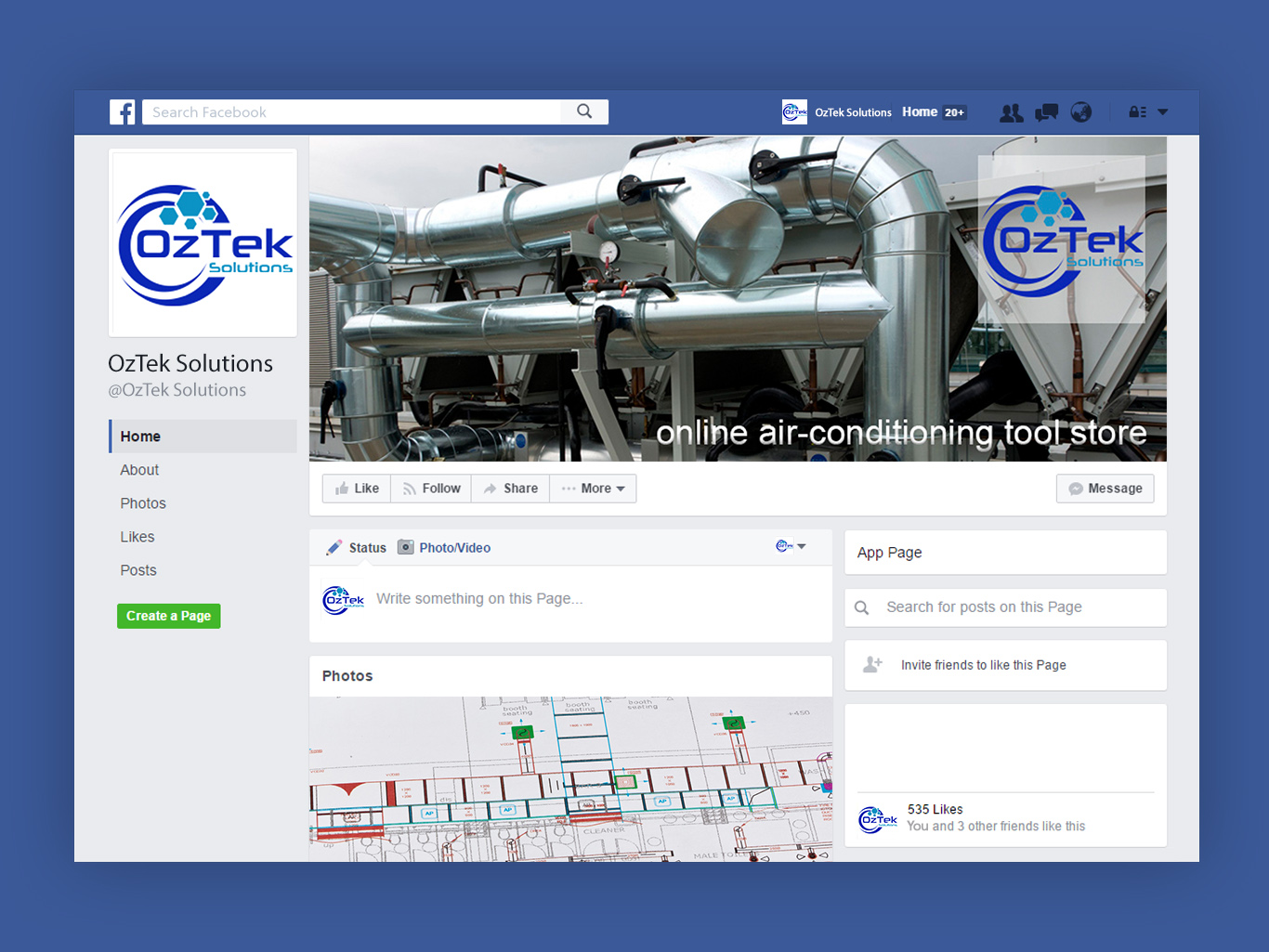Open the cover photo
Image resolution: width=1269 pixels, height=952 pixels.
pos(738,299)
